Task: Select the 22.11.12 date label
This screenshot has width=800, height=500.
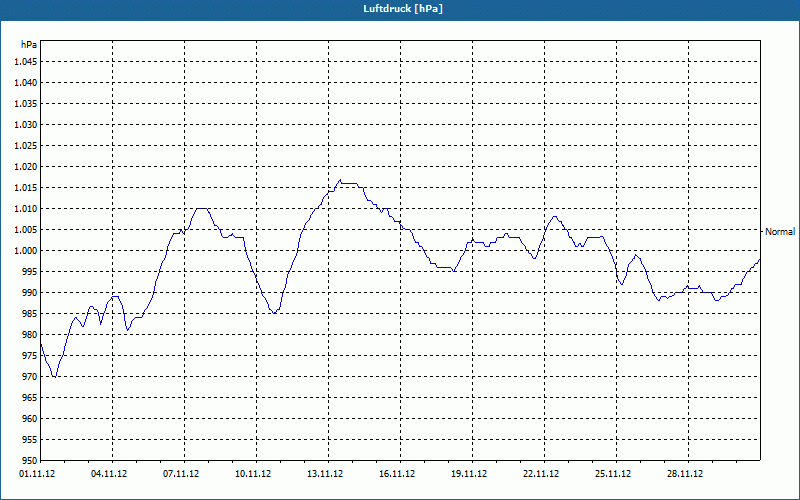Action: click(541, 474)
